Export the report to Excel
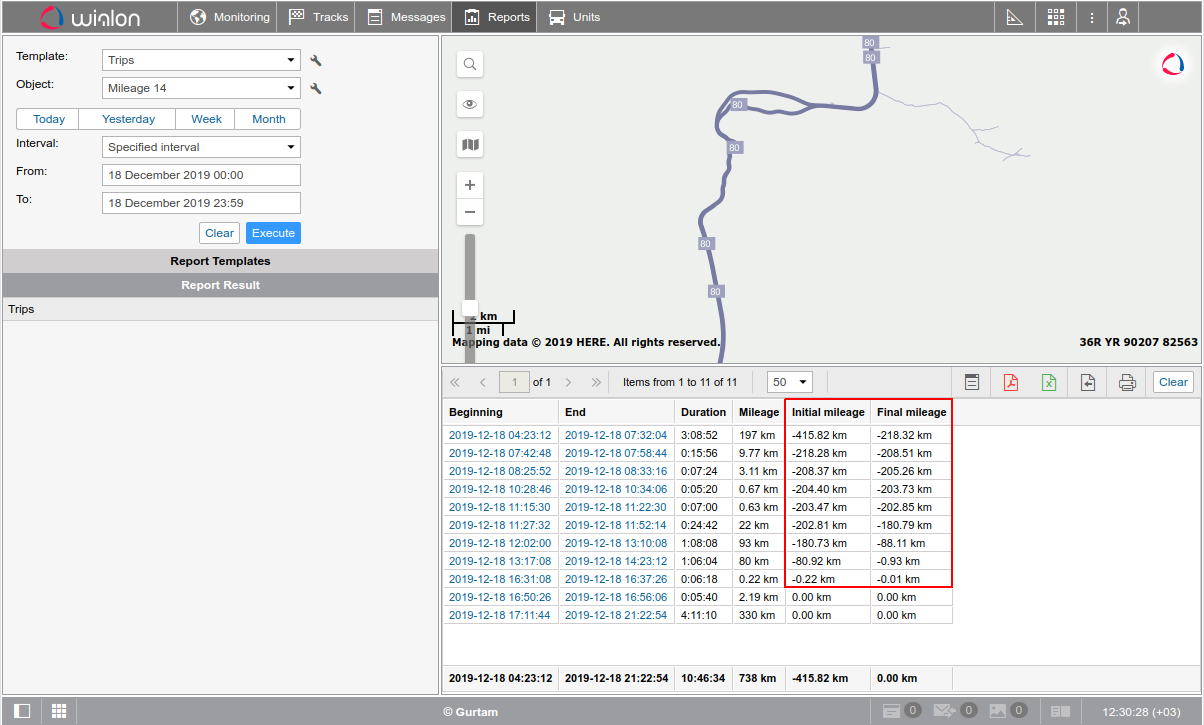The image size is (1204, 725). point(1049,382)
